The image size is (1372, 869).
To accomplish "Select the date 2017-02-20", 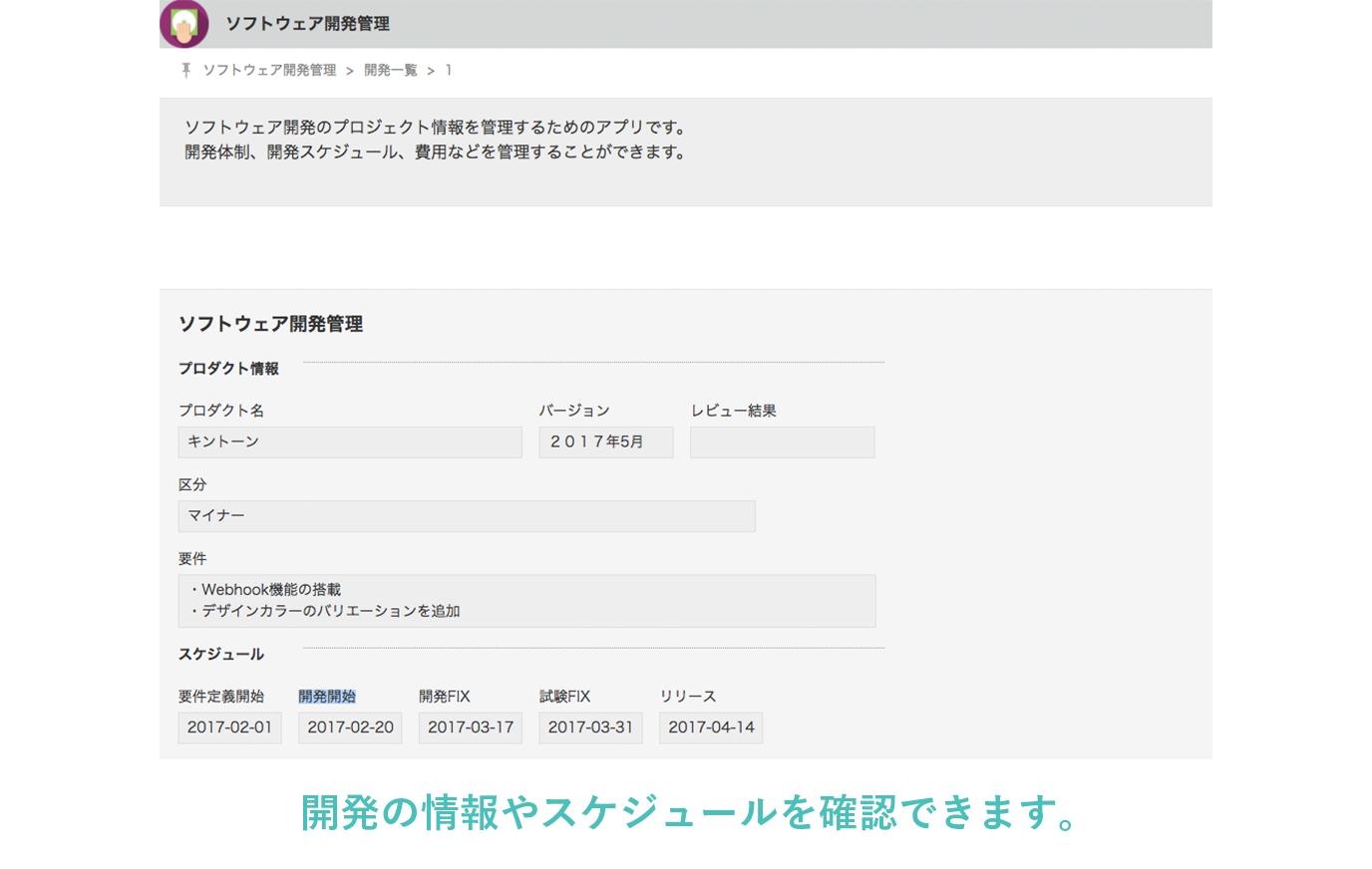I will (x=350, y=727).
